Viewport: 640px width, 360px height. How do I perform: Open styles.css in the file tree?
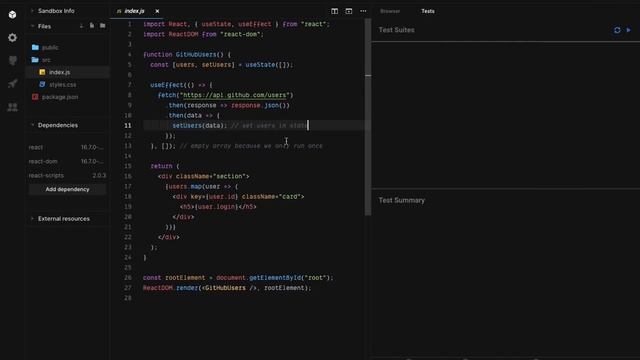click(x=62, y=84)
